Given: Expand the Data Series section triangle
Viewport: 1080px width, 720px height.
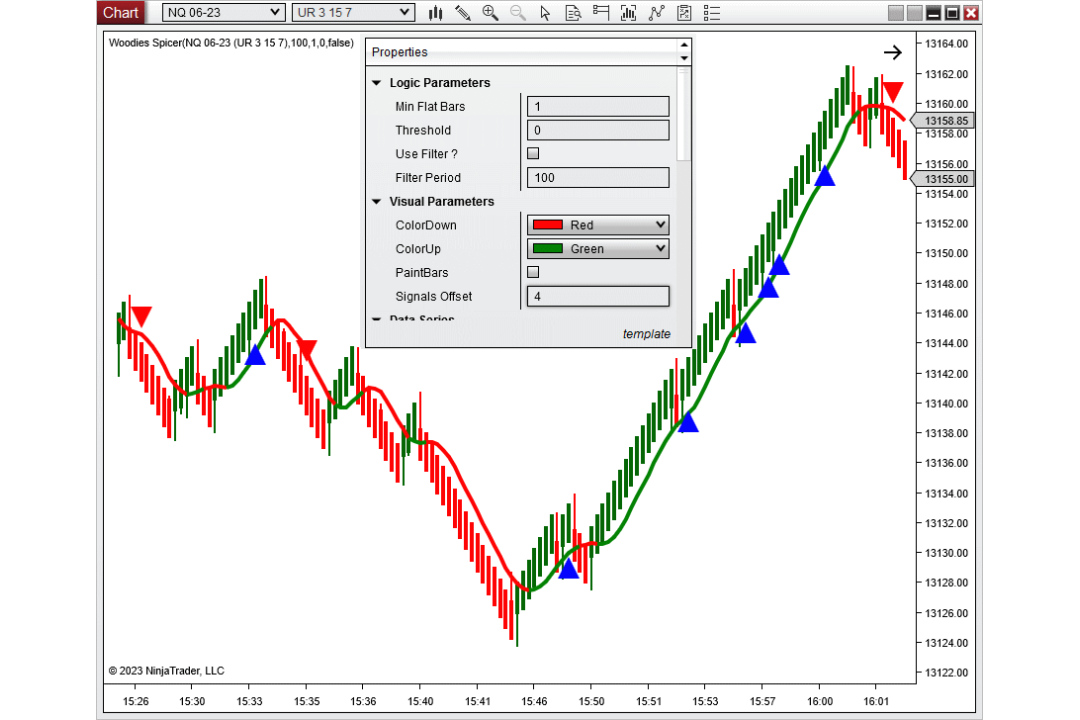Looking at the screenshot, I should coord(377,319).
